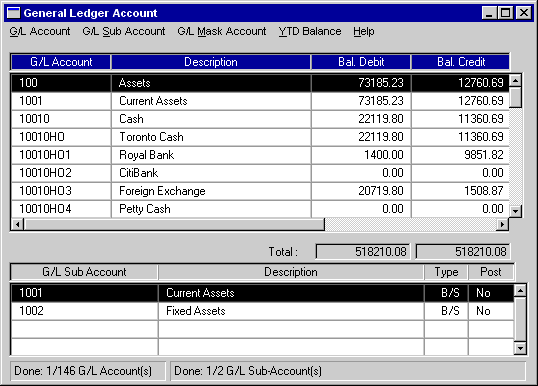Click the sub-account grid scroll up arrow
This screenshot has width=538, height=386.
point(520,291)
